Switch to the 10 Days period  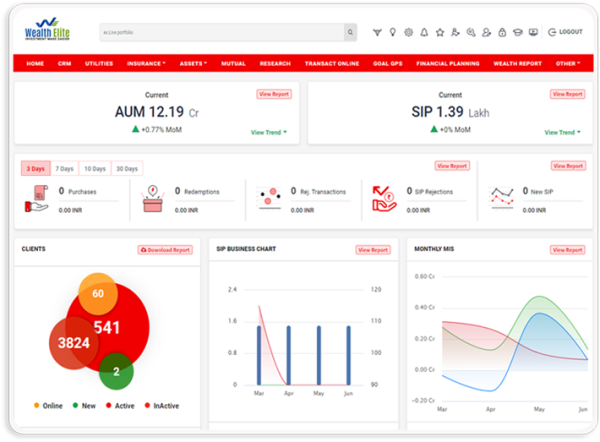[95, 168]
